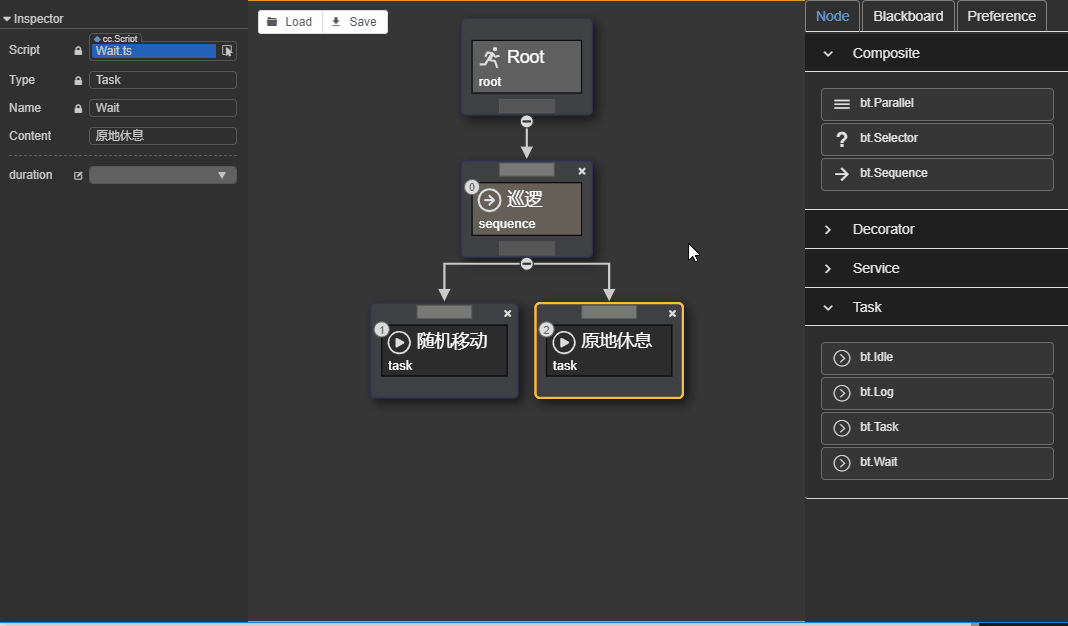Switch to the Blackboard tab
Screen dimensions: 1068x626
pos(907,16)
